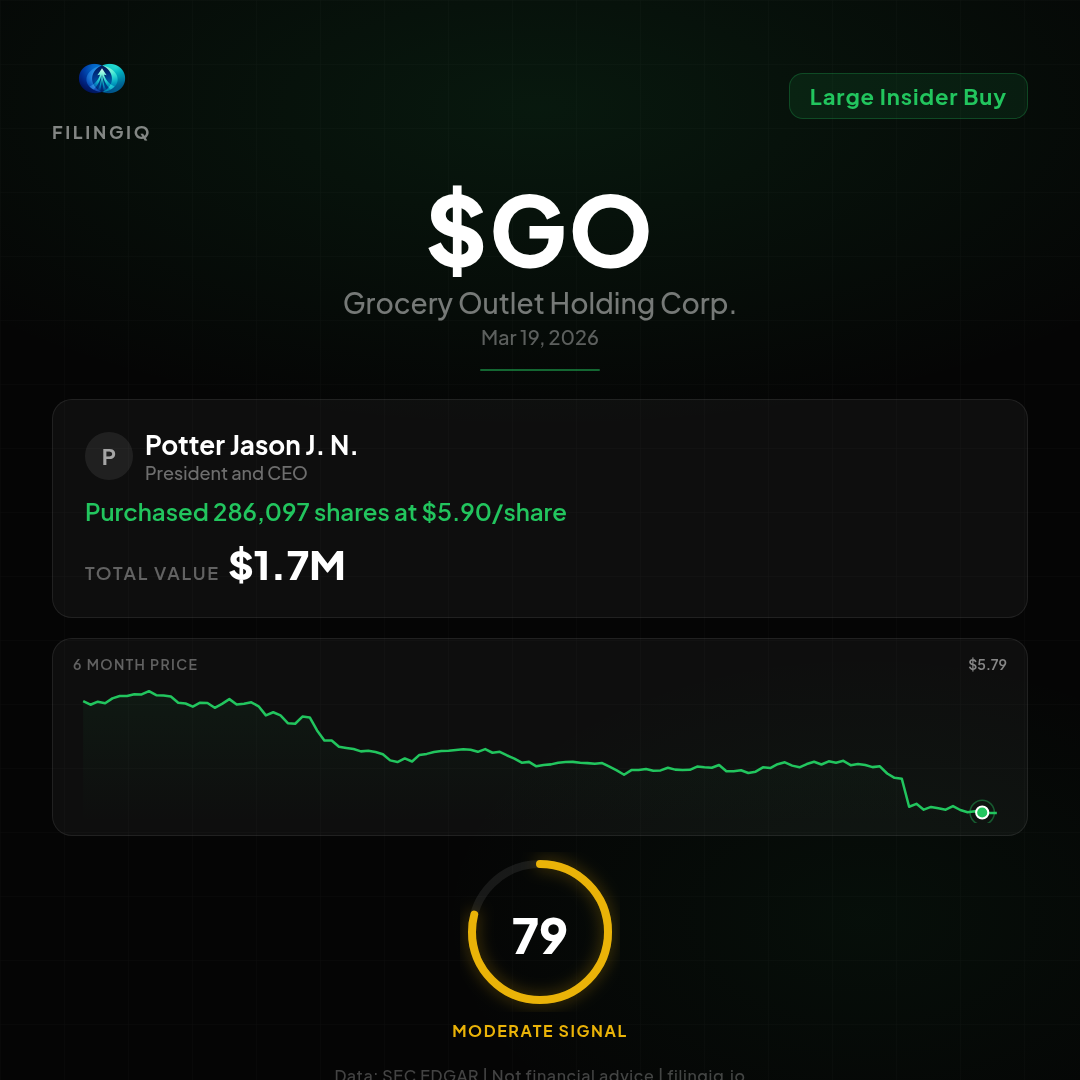
Task: Click the peak of the price line
Action: click(149, 691)
